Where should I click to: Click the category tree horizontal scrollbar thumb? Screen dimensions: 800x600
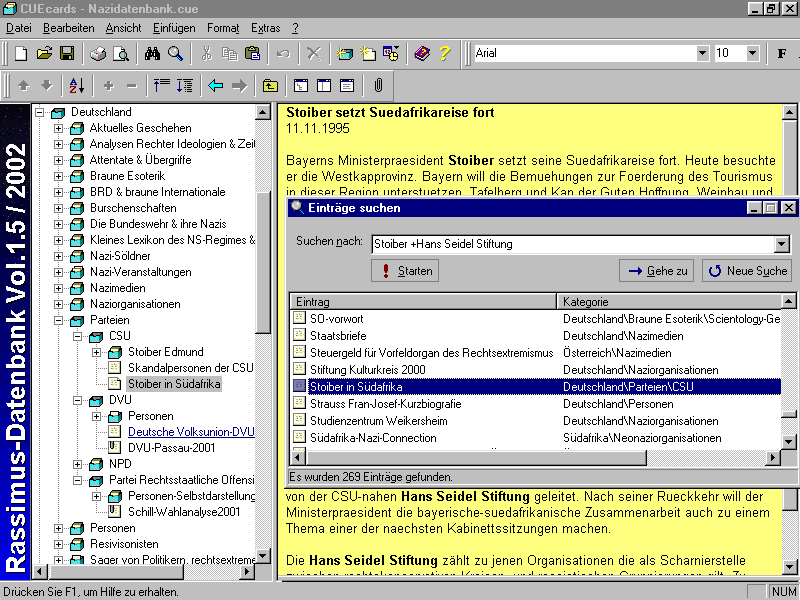[115, 571]
